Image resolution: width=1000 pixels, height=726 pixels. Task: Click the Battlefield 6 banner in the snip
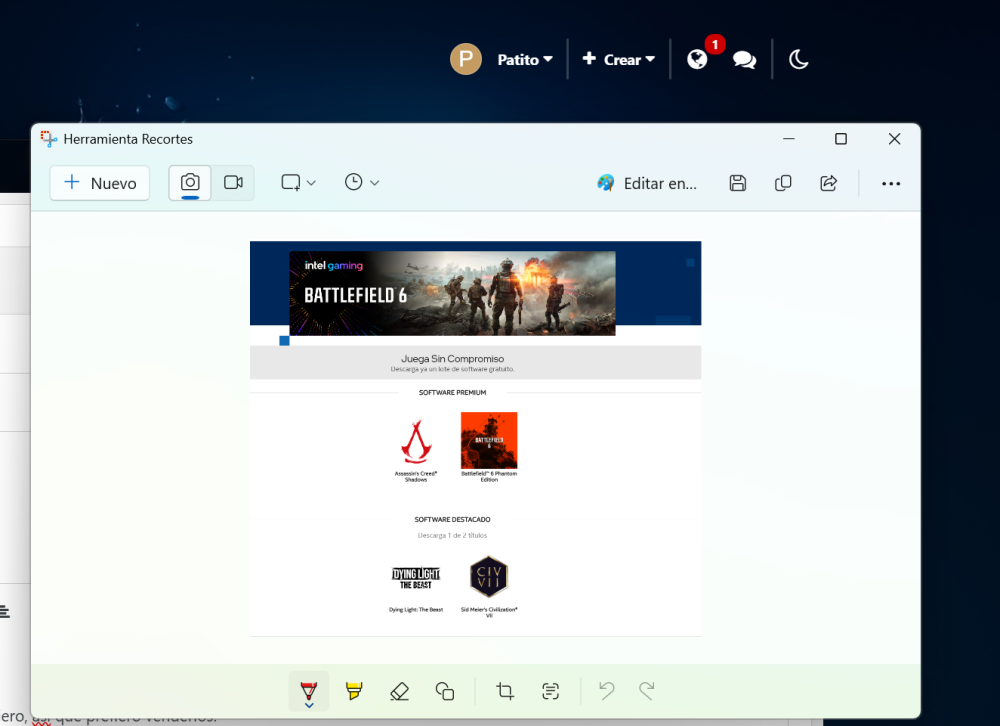(452, 293)
